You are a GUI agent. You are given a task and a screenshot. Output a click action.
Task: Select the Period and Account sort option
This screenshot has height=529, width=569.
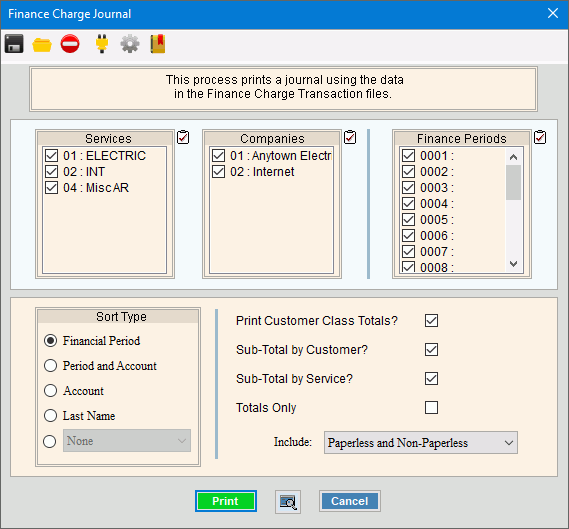(x=50, y=366)
